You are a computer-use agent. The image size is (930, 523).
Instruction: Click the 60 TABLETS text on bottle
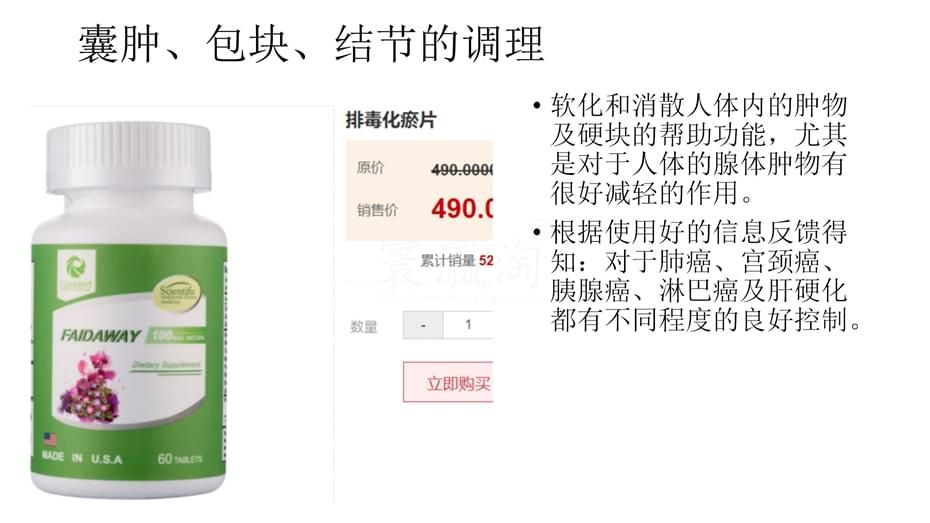tap(180, 459)
